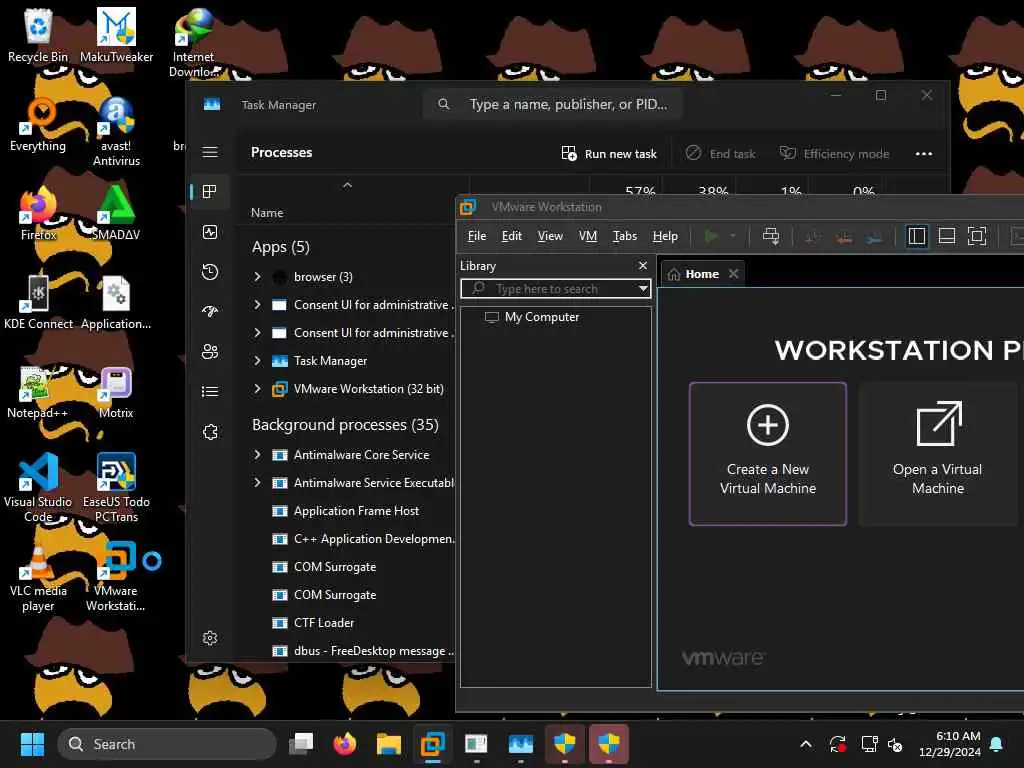Image resolution: width=1024 pixels, height=768 pixels.
Task: Select the Notepad++ desktop icon
Action: pos(37,392)
